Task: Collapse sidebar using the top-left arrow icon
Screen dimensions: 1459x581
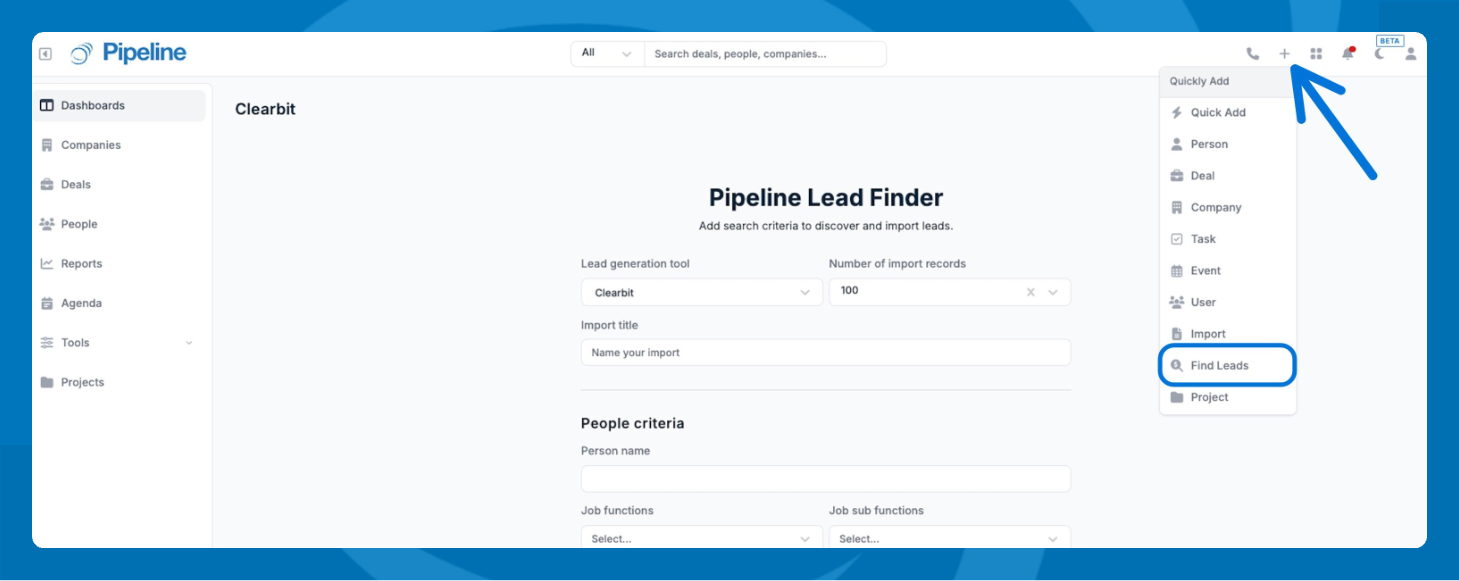Action: click(46, 54)
